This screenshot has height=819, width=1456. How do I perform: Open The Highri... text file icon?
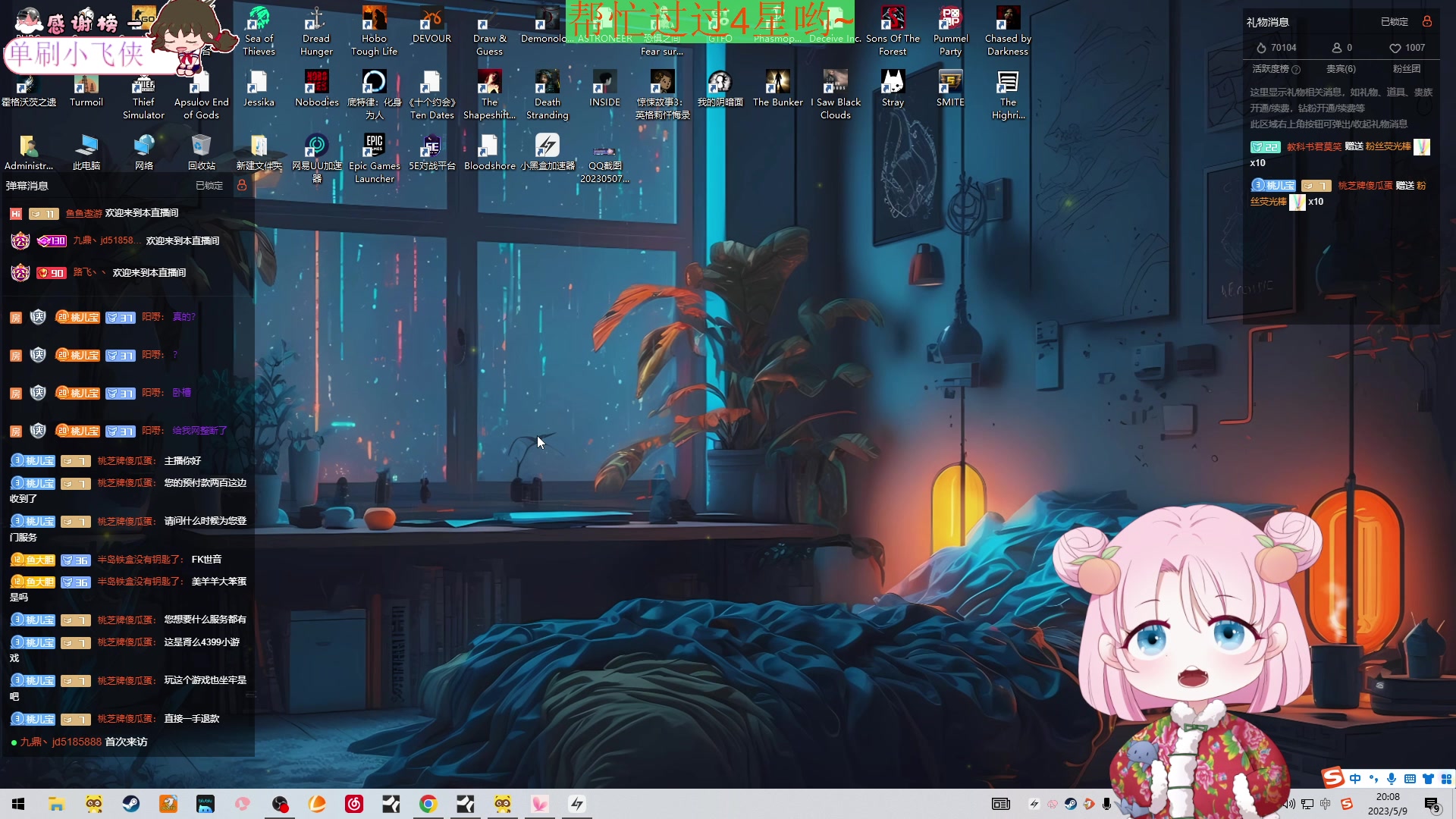1008,95
